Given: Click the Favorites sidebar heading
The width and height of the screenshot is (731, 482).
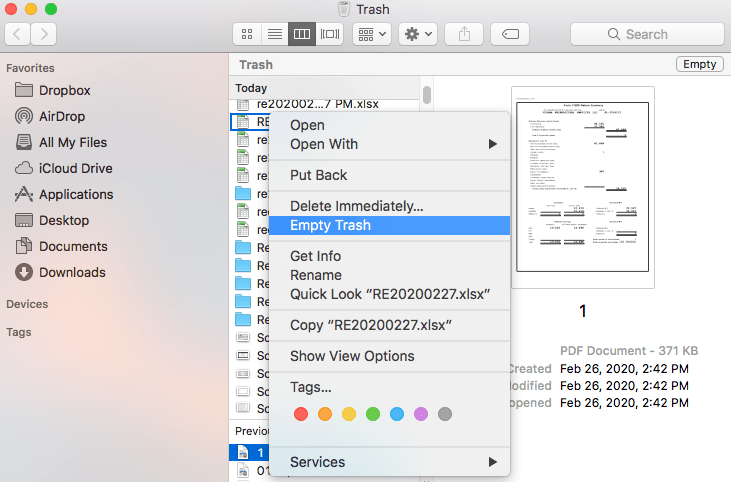Looking at the screenshot, I should click(30, 68).
